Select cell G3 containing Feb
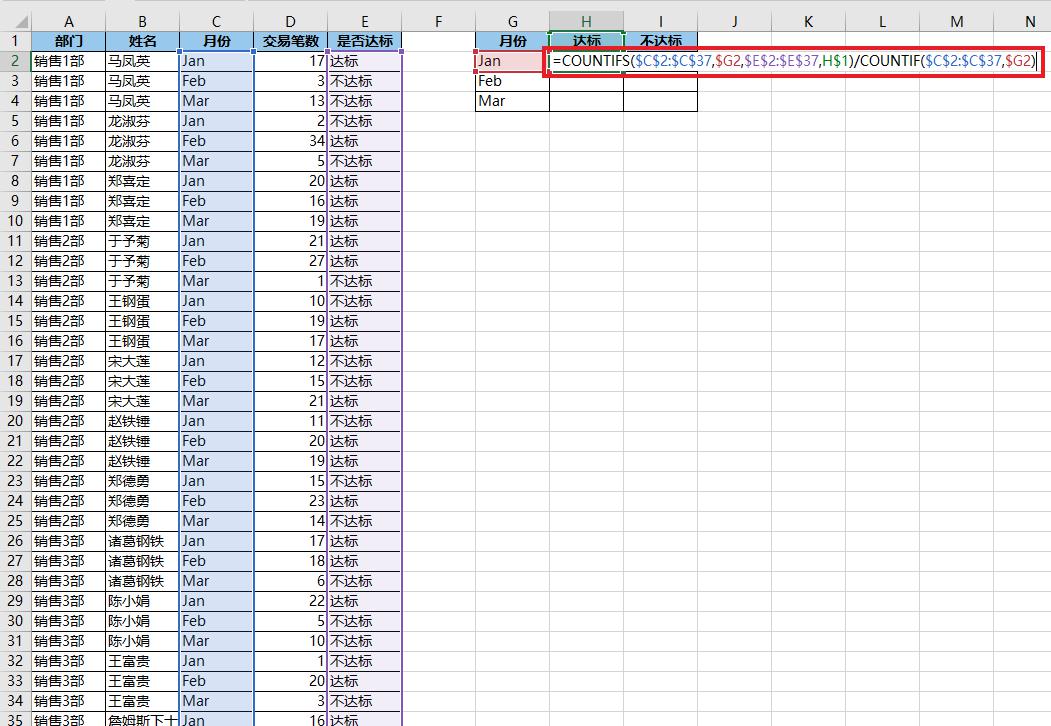 tap(513, 81)
